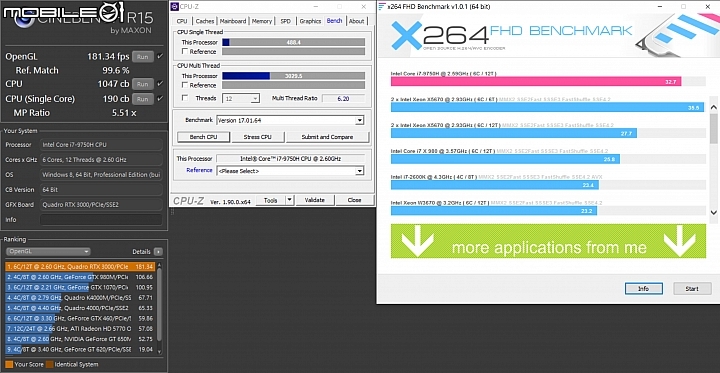The image size is (720, 373).
Task: Run the CPU test in Cinebench
Action: 142,84
